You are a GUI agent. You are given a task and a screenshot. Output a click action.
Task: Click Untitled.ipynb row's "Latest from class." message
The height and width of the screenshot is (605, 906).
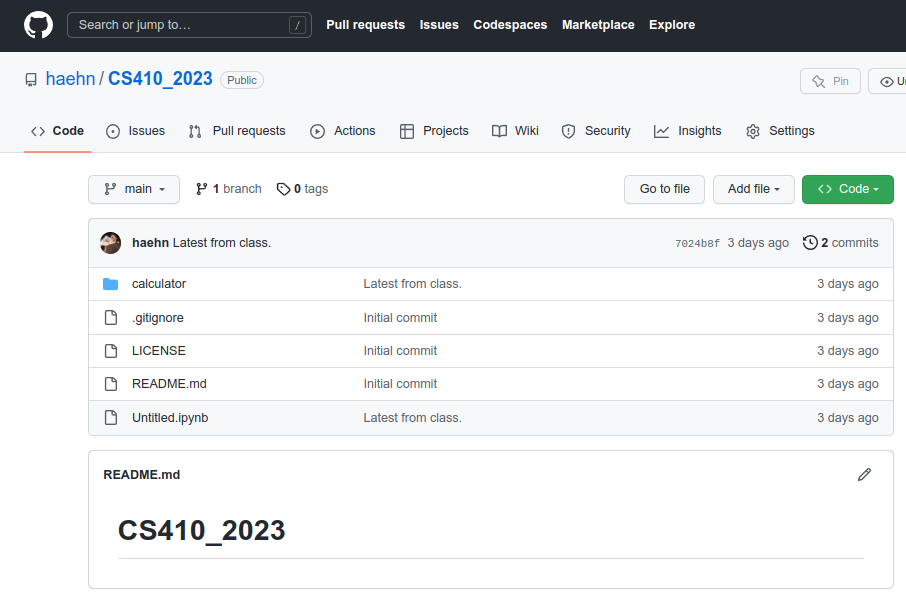(413, 418)
